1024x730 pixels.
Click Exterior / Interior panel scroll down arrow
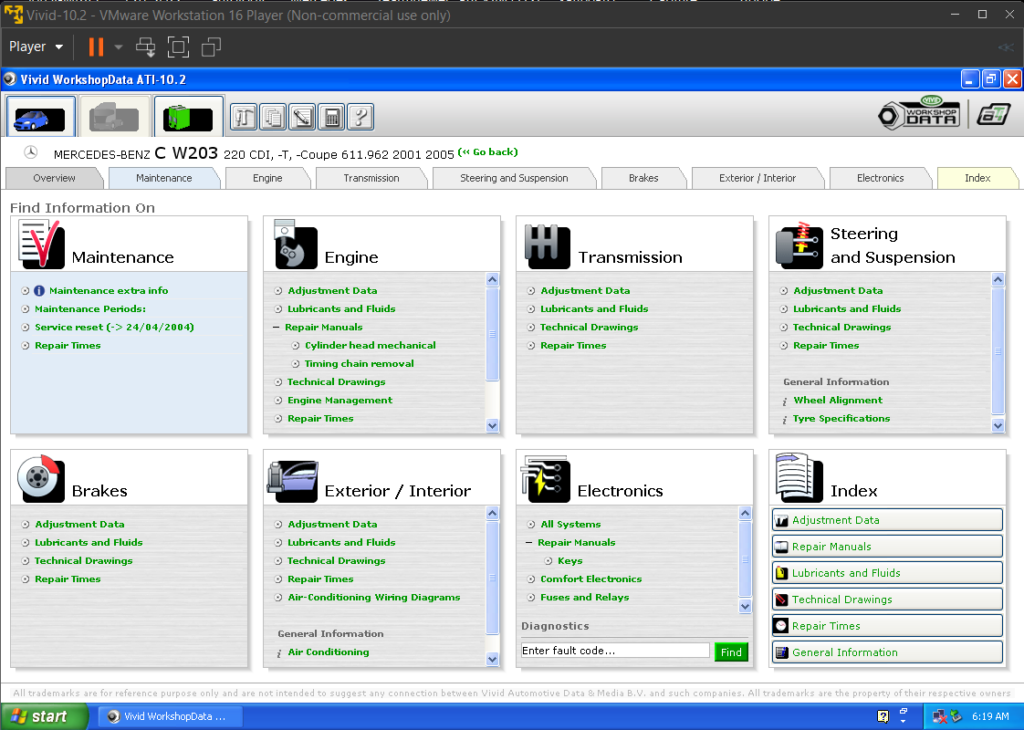click(492, 659)
